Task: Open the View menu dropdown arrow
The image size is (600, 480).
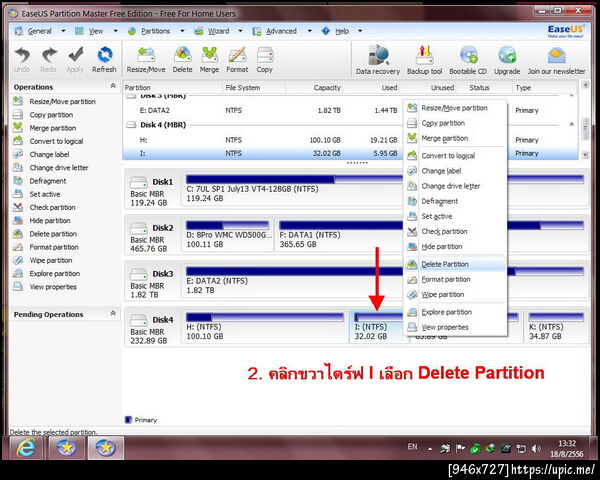Action: tap(115, 31)
